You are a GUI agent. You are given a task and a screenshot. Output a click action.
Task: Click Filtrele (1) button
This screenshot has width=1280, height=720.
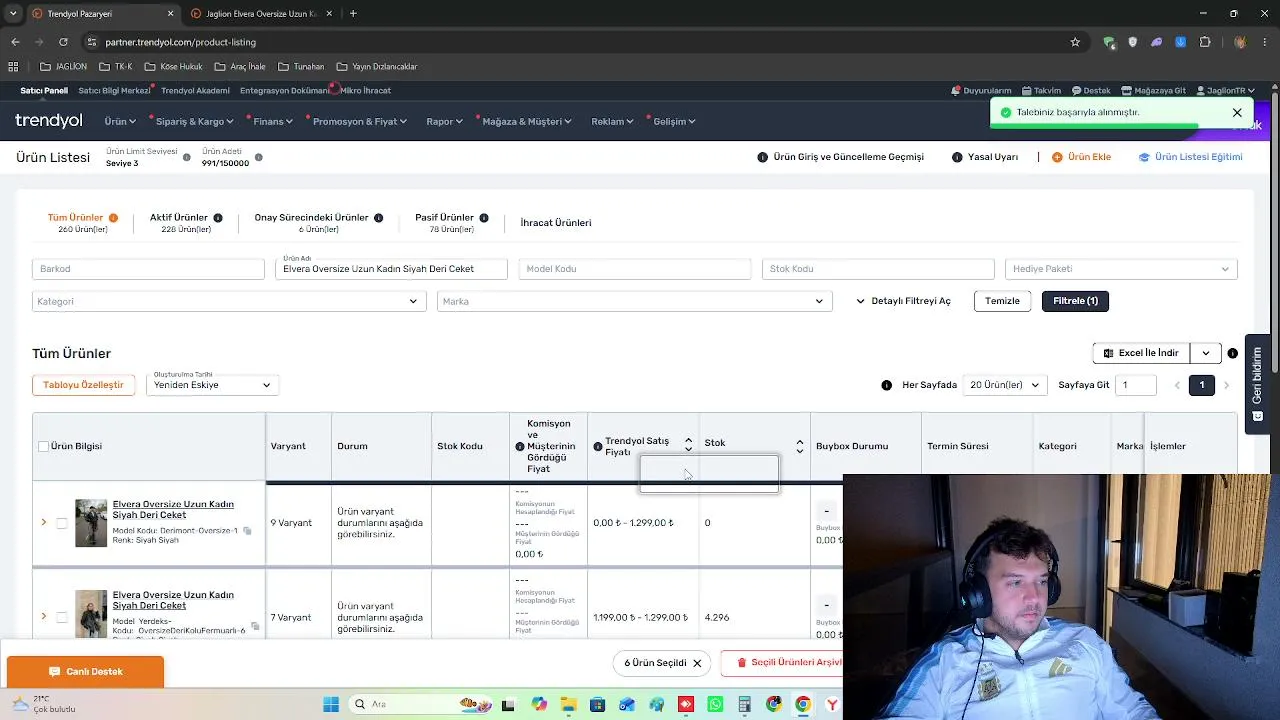(1075, 301)
